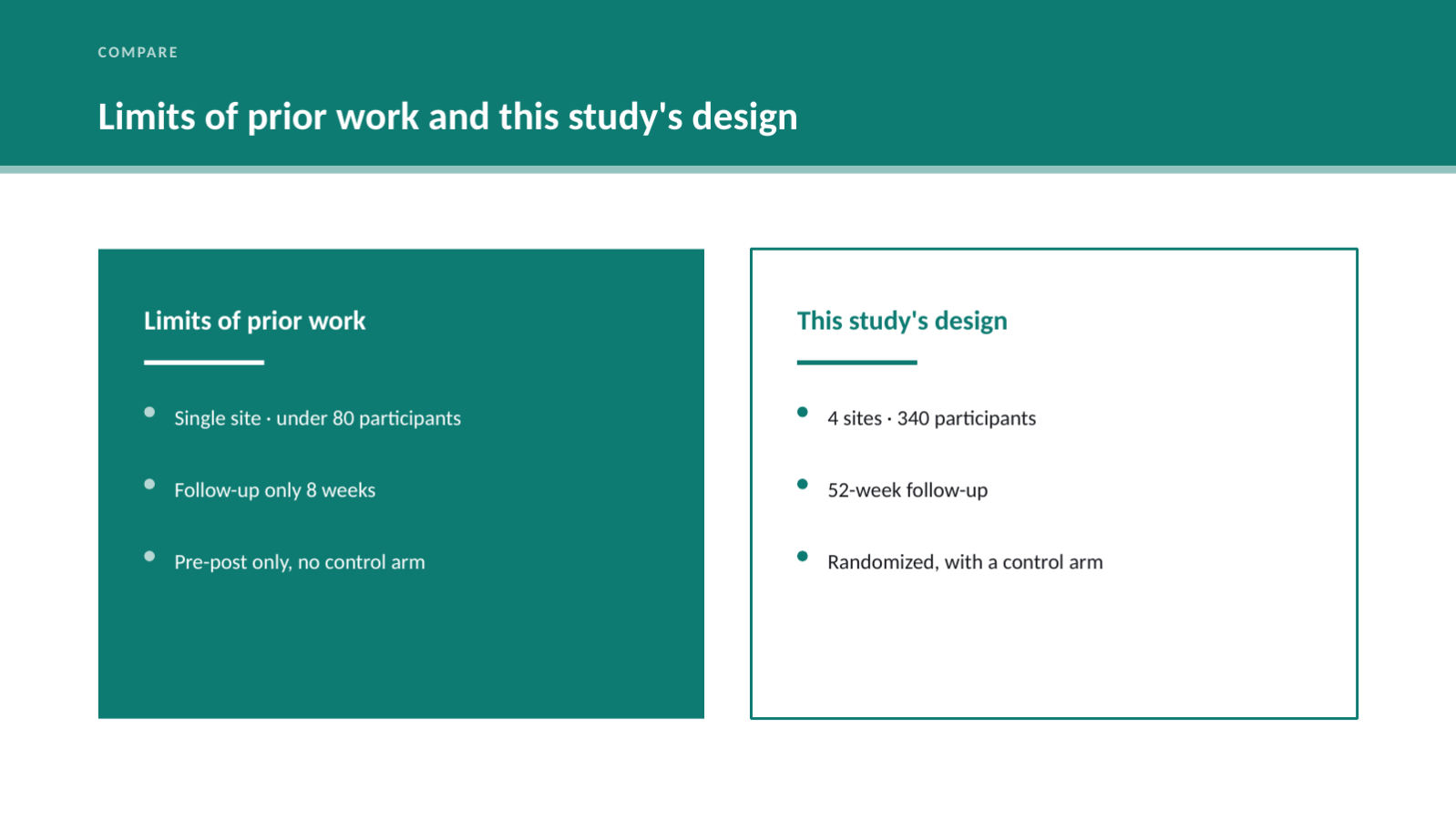Viewport: 1456px width, 820px height.
Task: Select 'Single site · under 80 participants' bullet
Action: point(317,418)
